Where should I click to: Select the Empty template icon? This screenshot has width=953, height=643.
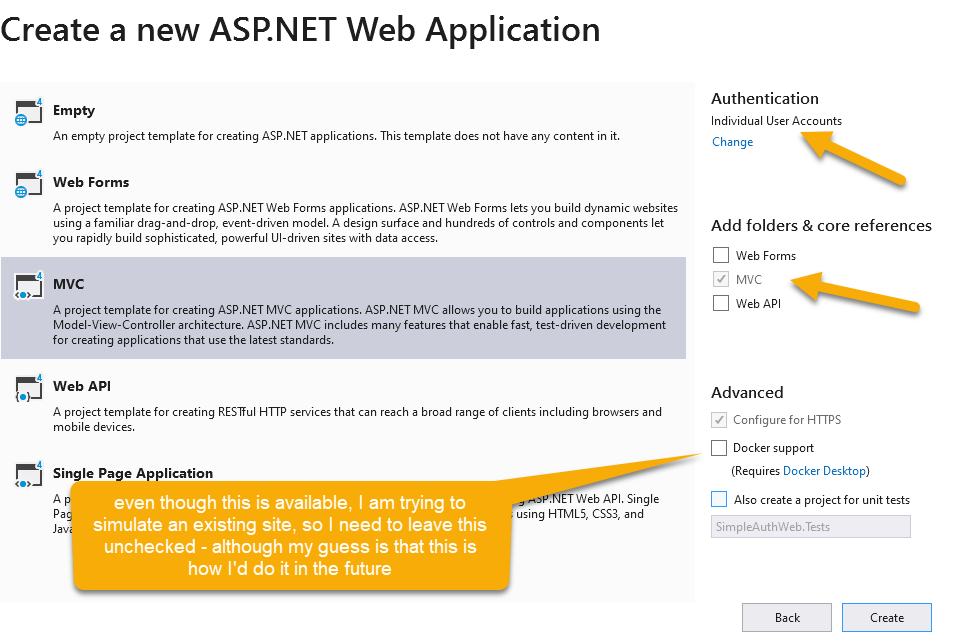29,112
